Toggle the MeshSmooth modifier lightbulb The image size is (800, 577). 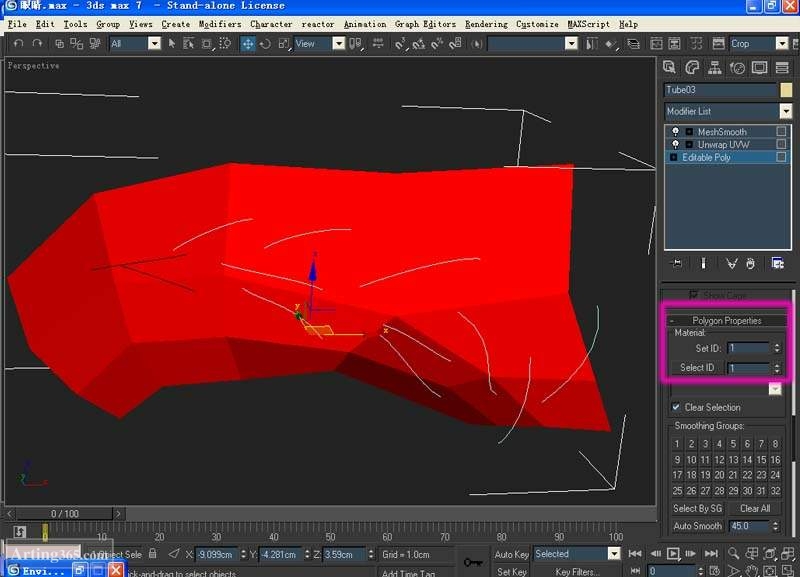676,132
